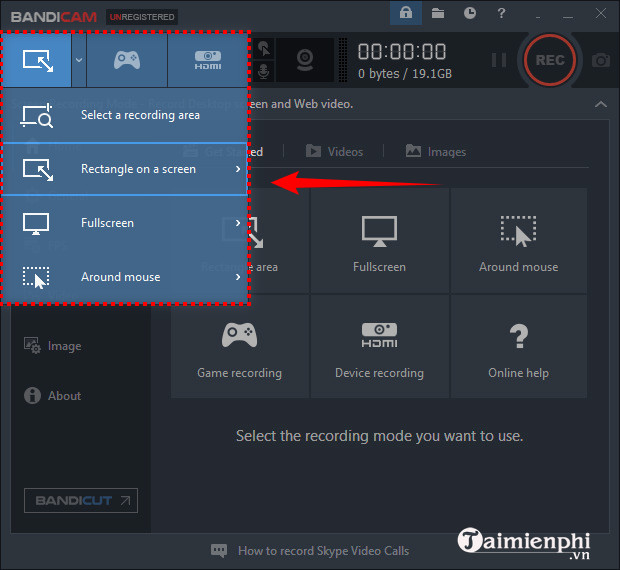
Task: Open the Image settings in sidebar
Action: click(53, 346)
